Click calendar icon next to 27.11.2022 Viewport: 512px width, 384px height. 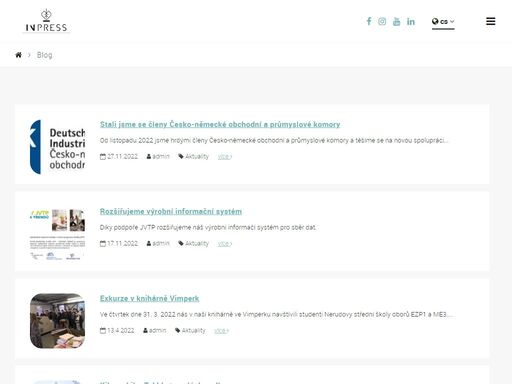coord(103,156)
